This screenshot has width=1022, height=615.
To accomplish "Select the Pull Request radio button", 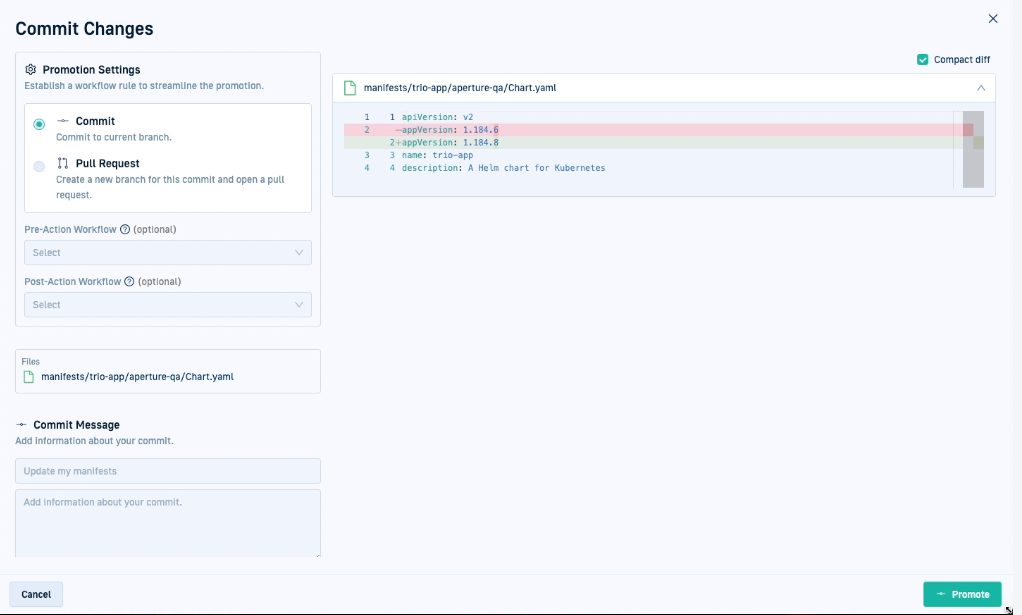I will (39, 166).
